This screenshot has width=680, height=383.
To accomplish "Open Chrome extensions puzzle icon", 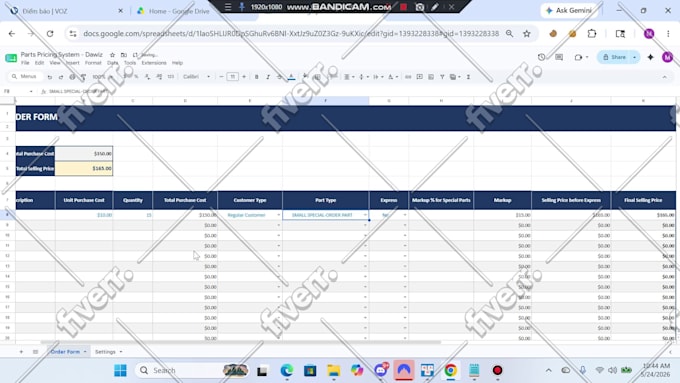I will click(x=592, y=33).
